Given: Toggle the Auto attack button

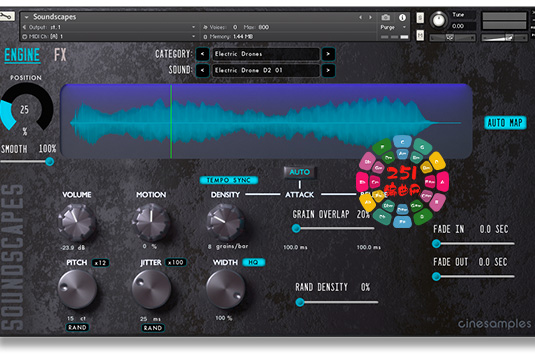Looking at the screenshot, I should (300, 172).
